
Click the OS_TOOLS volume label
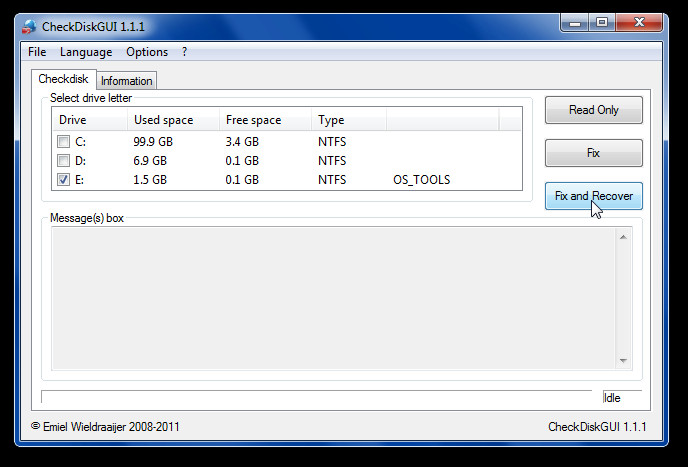click(422, 180)
